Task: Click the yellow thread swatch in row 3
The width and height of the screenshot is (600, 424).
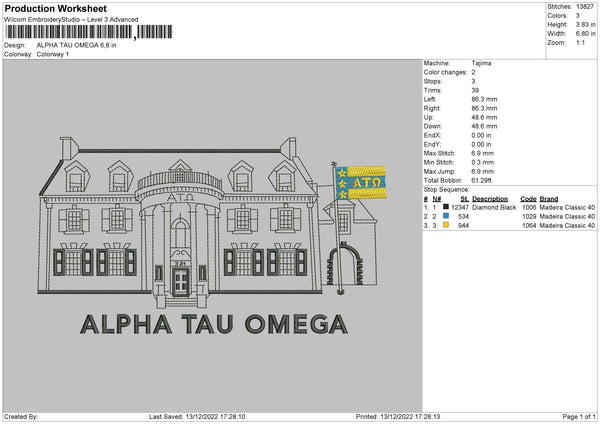Action: point(446,225)
